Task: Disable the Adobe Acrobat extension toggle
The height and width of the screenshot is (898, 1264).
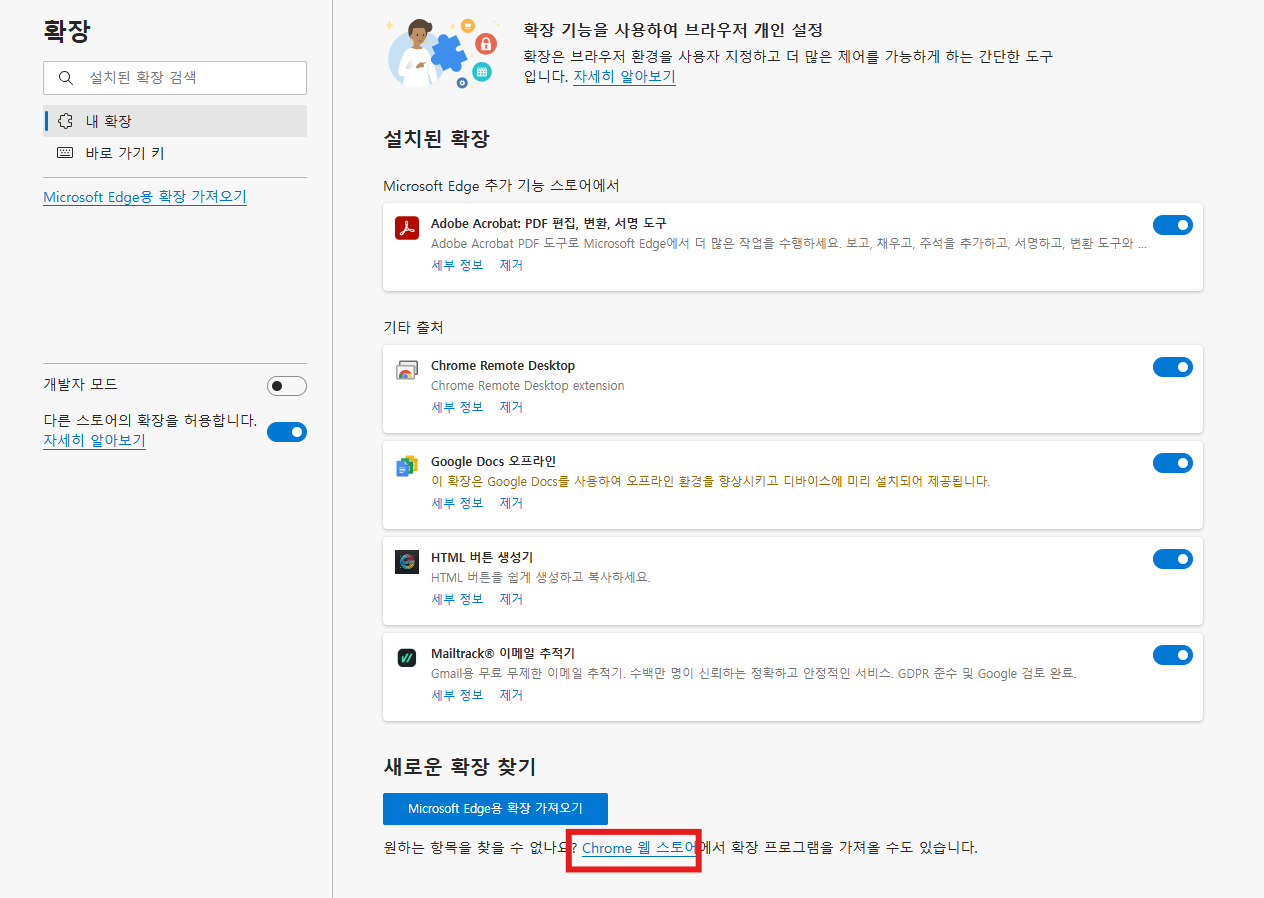Action: [x=1173, y=225]
